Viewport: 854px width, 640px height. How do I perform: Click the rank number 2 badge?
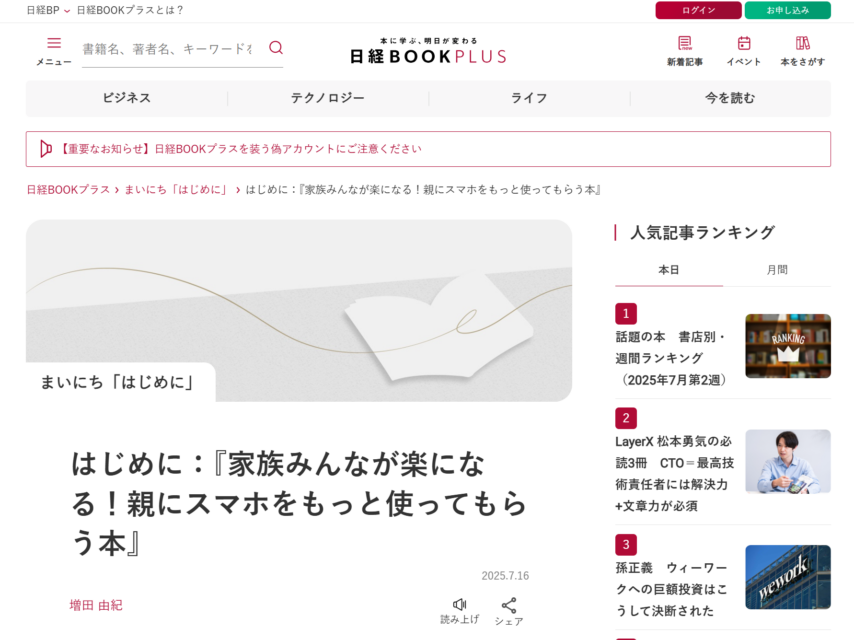click(626, 418)
